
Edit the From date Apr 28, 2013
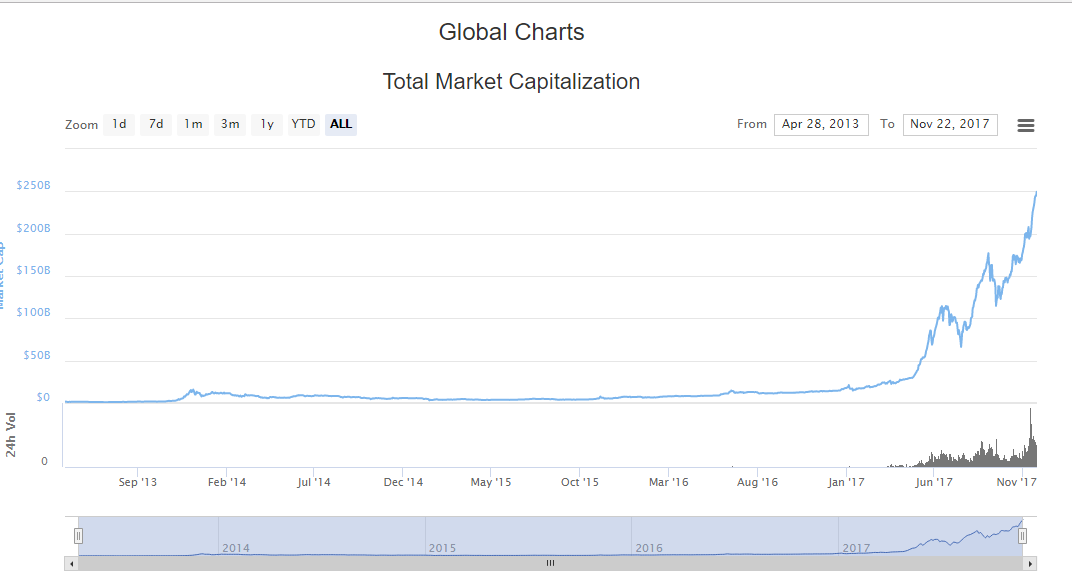pyautogui.click(x=821, y=124)
